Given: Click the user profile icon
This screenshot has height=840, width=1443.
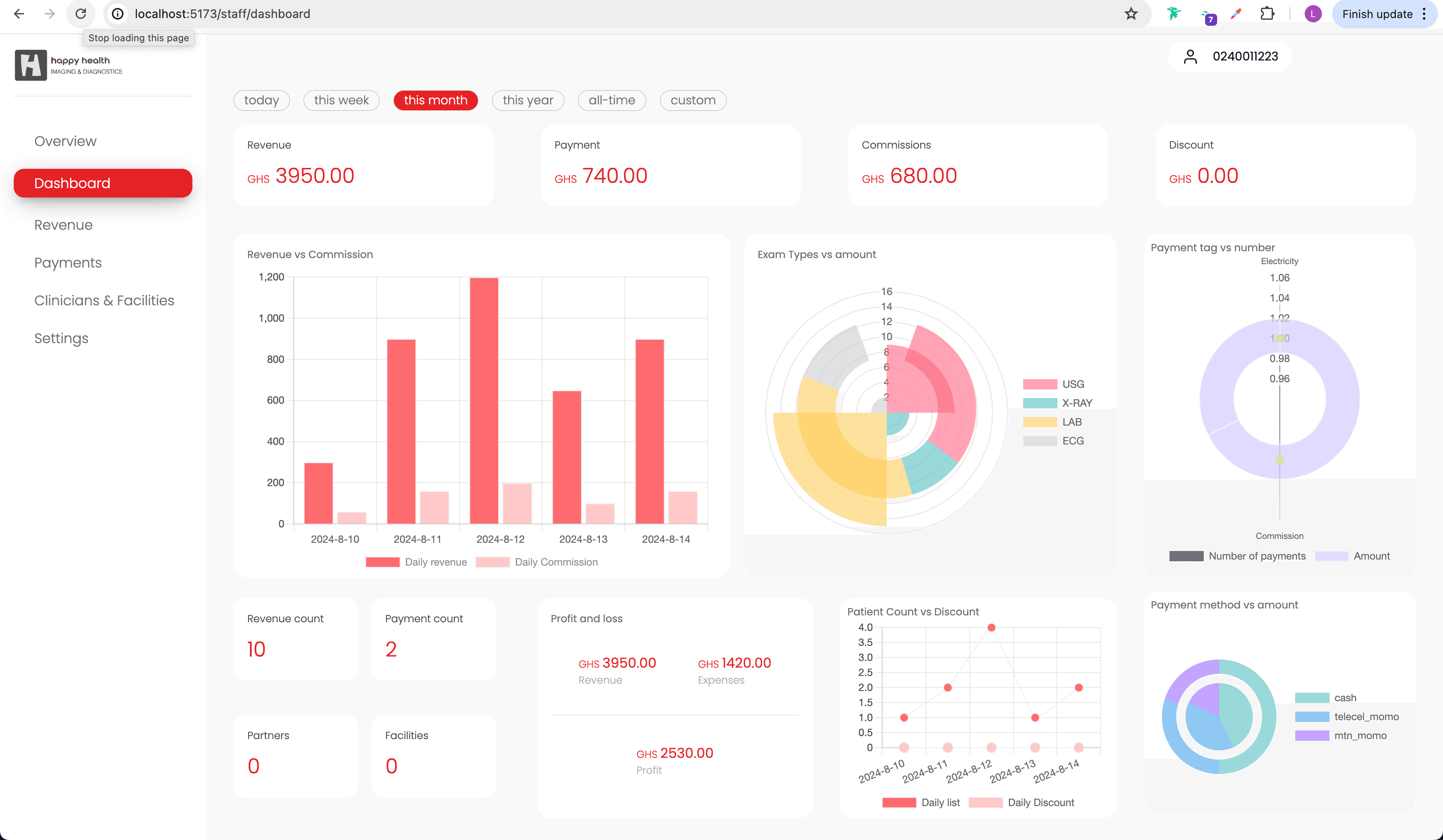Looking at the screenshot, I should (1190, 56).
